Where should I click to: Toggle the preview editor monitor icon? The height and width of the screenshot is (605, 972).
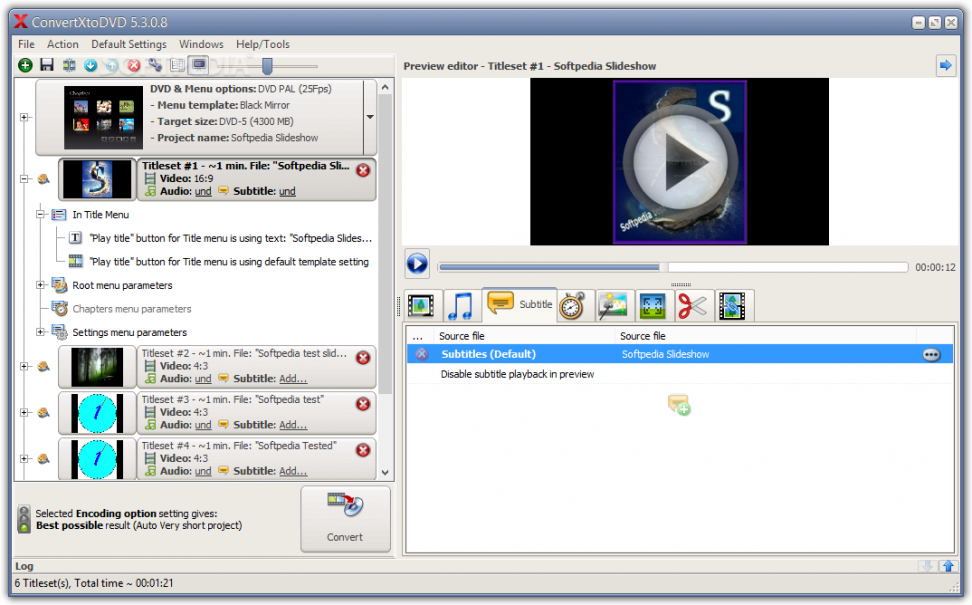pos(200,65)
